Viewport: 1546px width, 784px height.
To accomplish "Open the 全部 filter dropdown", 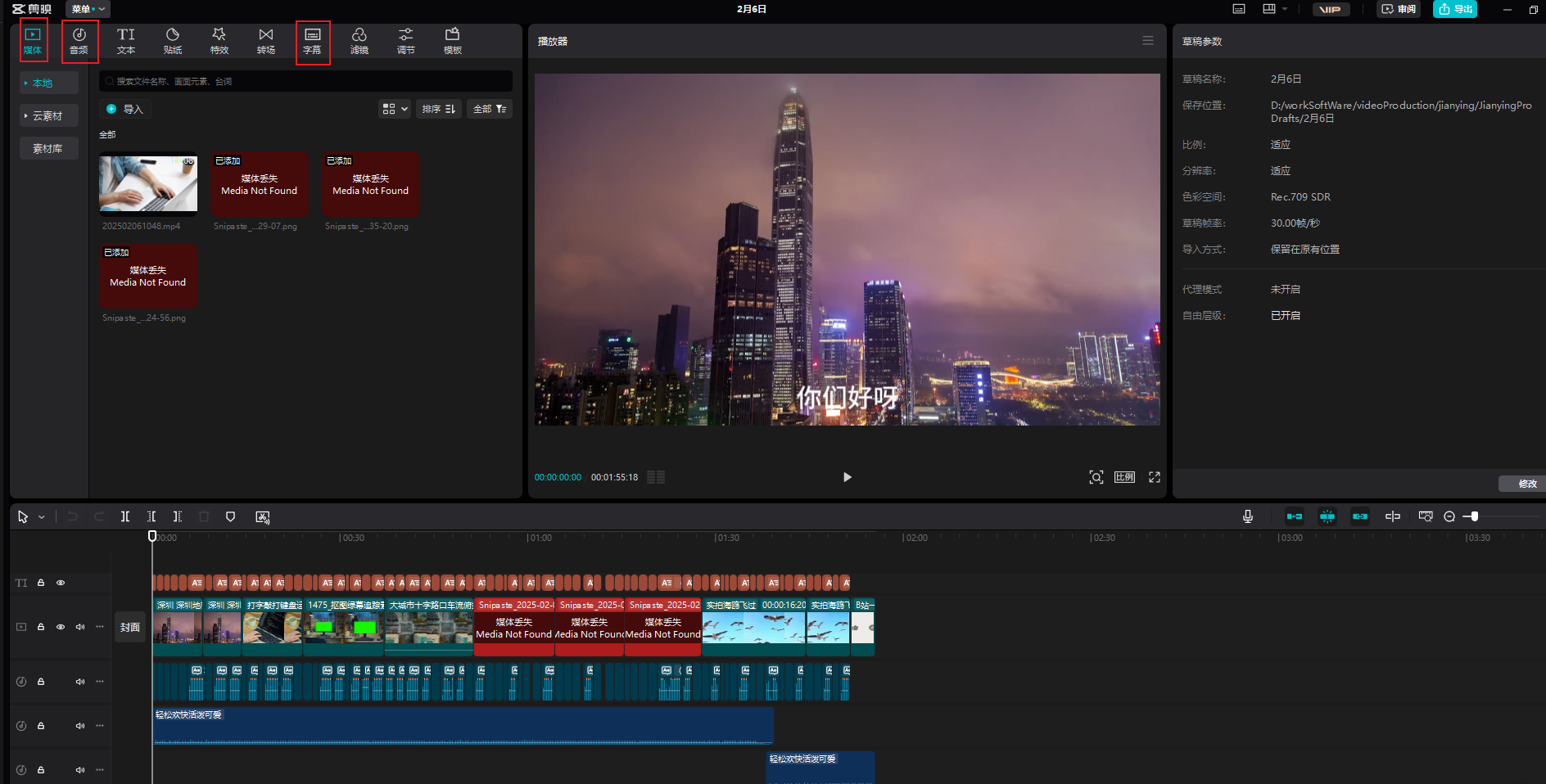I will 490,109.
